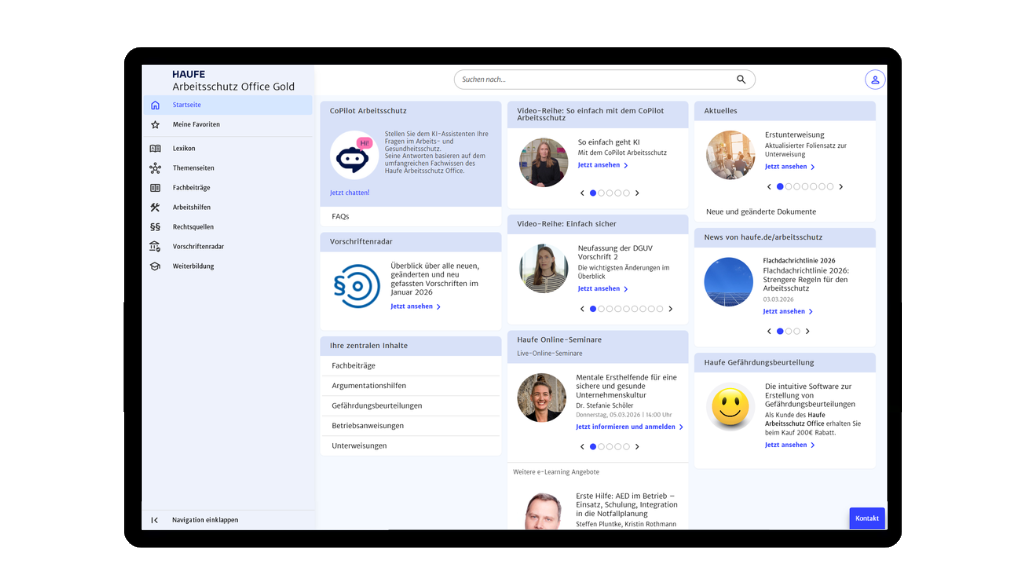Open Gefährdungsbeurteilungen in Ihre zentralen Inhalte

coord(377,405)
